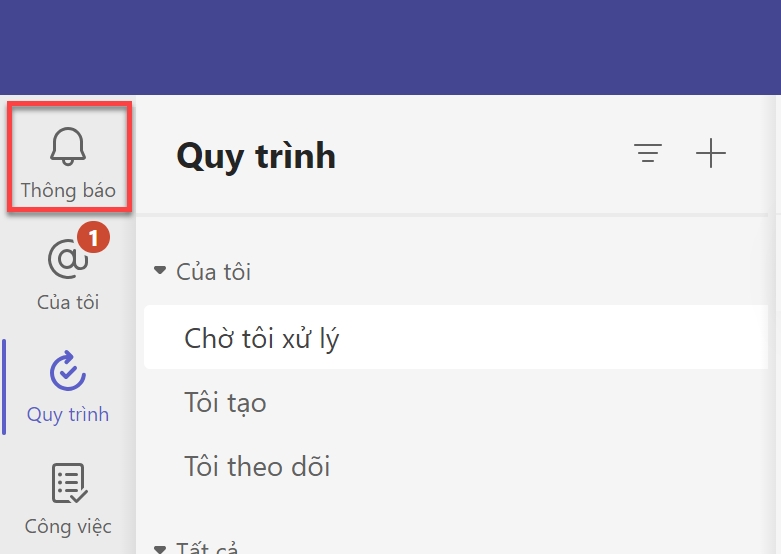This screenshot has height=554, width=781.
Task: Click the Của tôi group header text
Action: coord(213,271)
